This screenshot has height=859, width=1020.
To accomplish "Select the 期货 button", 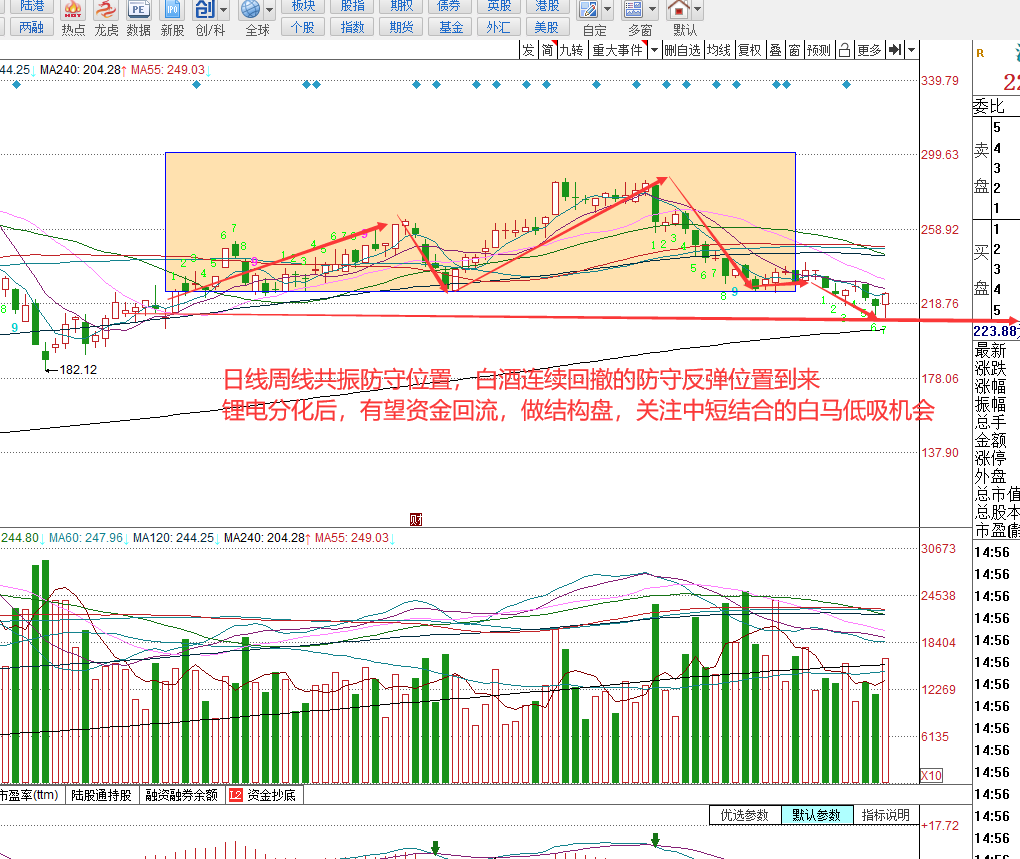I will [x=401, y=27].
